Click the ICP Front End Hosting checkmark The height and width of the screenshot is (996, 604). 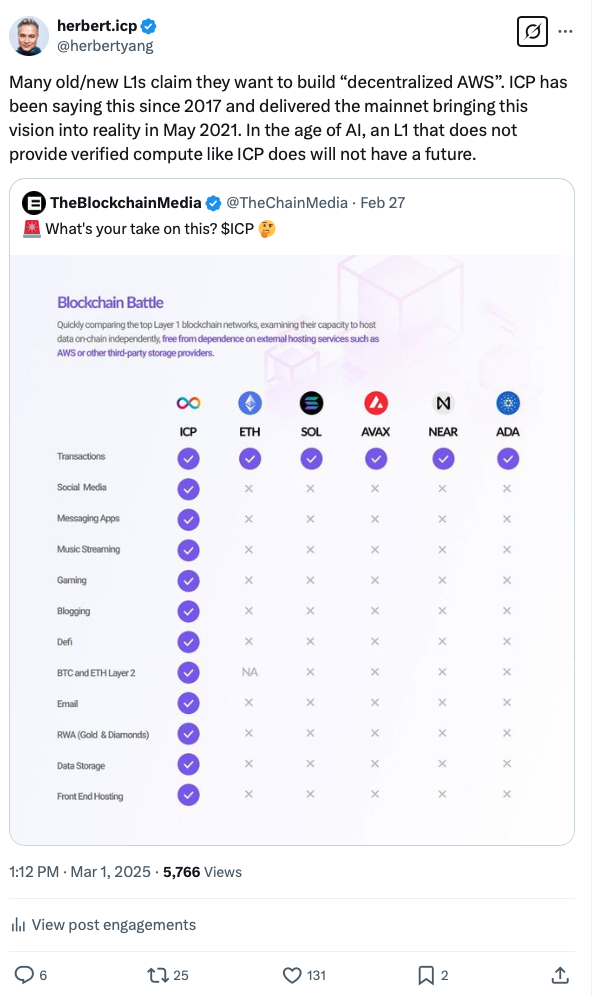pyautogui.click(x=188, y=796)
